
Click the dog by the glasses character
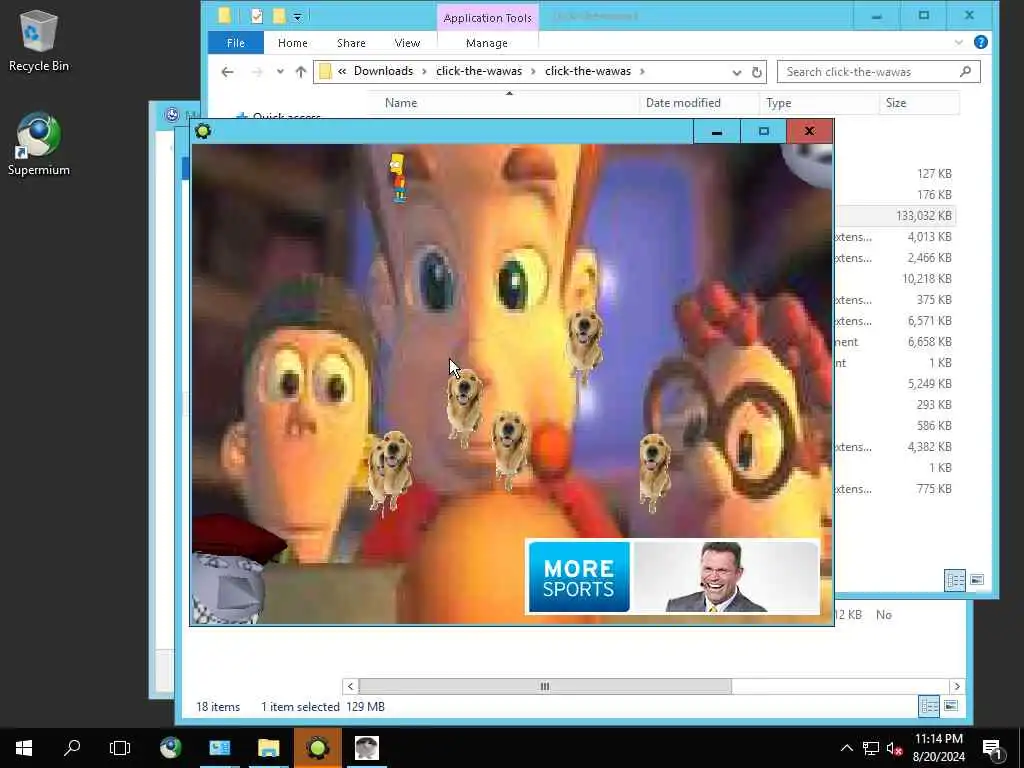(x=654, y=472)
